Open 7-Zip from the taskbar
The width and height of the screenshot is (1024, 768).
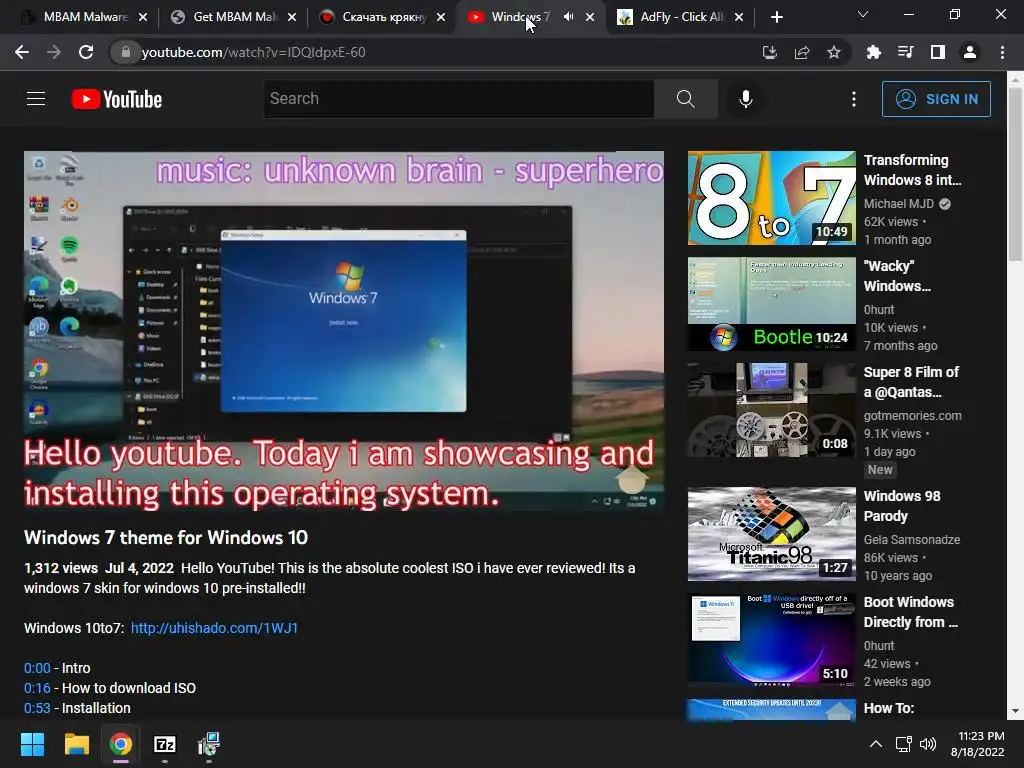coord(165,744)
